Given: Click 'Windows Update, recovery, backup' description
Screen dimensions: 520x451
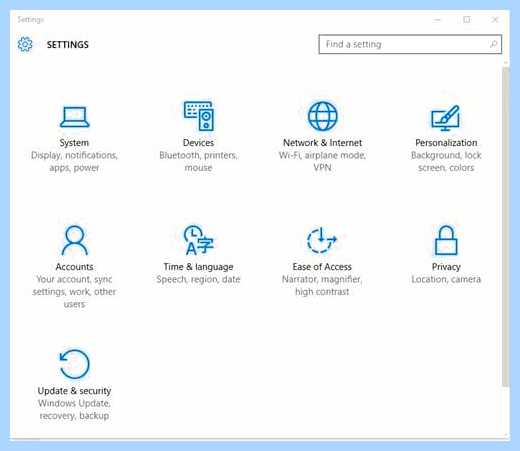Looking at the screenshot, I should 74,410.
